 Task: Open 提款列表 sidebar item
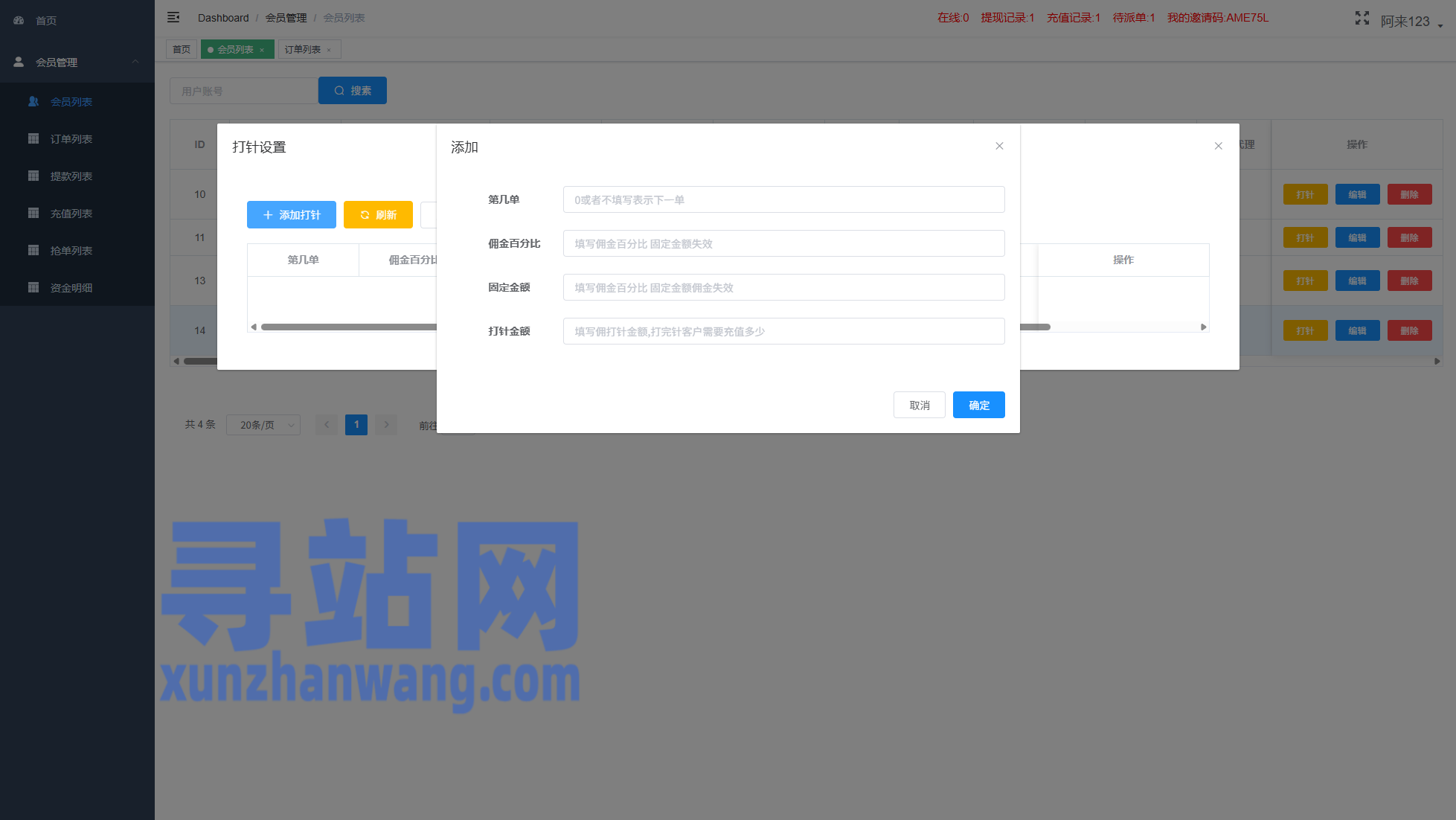[71, 176]
